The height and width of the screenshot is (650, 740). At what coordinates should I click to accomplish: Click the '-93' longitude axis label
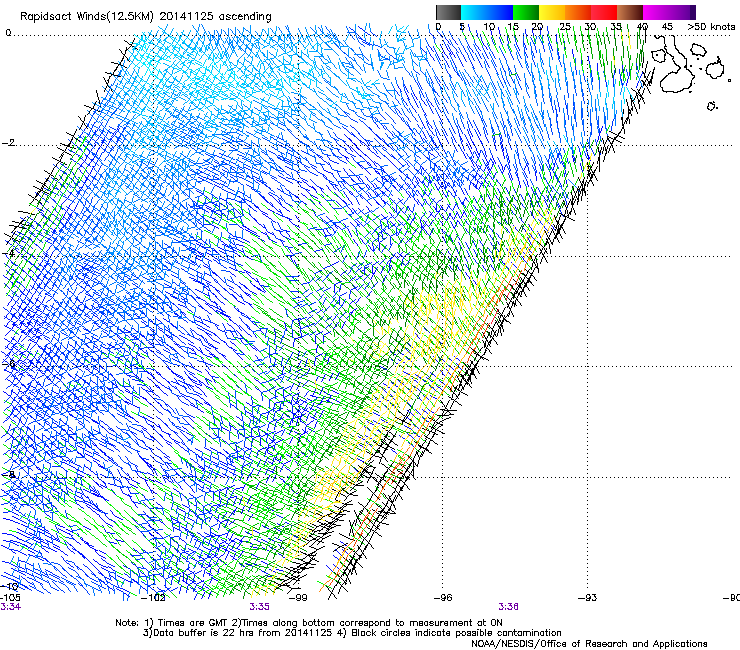[588, 598]
